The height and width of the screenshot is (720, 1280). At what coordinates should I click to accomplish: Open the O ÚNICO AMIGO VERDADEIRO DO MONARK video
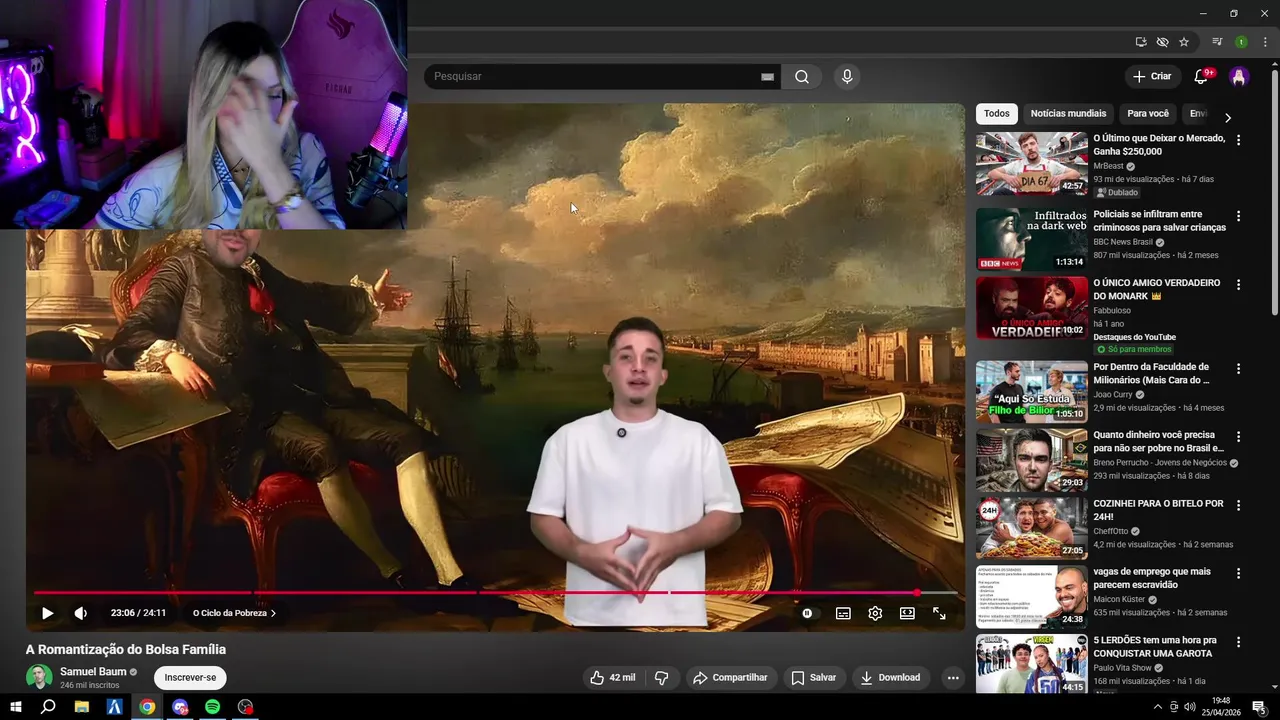click(x=1157, y=290)
